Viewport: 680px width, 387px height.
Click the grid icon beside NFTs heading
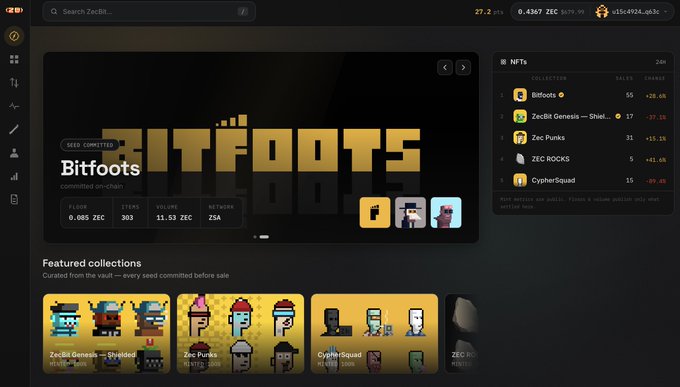tap(503, 62)
